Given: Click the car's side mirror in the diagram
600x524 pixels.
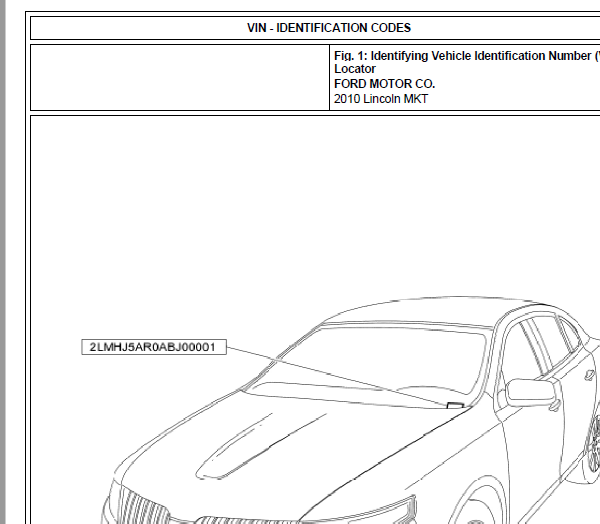Looking at the screenshot, I should coord(533,394).
